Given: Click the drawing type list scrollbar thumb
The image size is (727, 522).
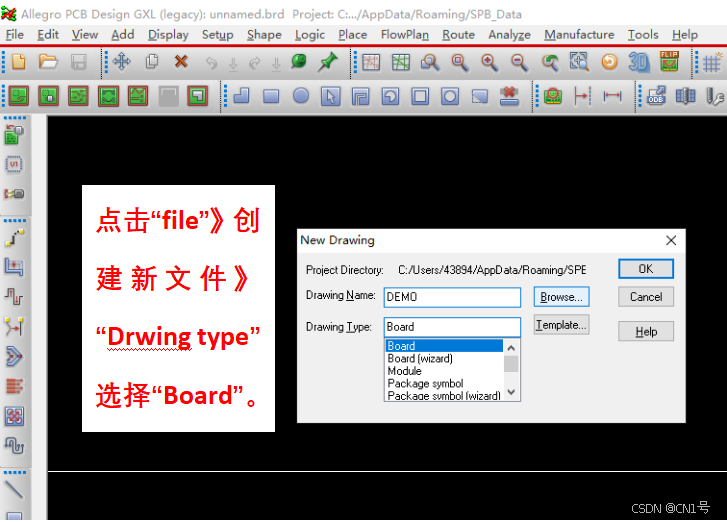Looking at the screenshot, I should [x=511, y=364].
